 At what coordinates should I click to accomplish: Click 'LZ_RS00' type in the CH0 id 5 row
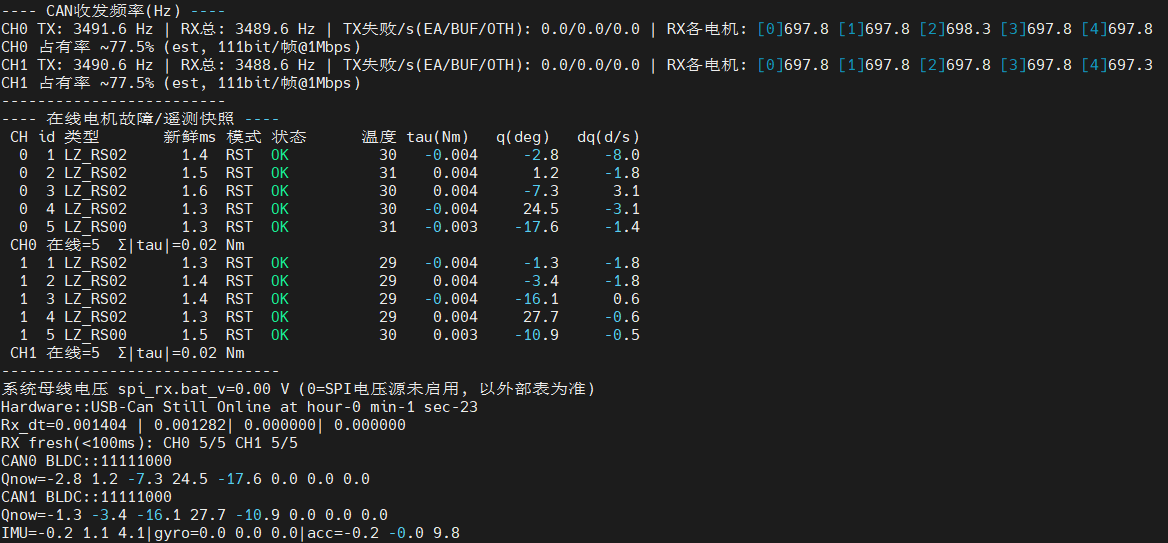click(x=95, y=227)
